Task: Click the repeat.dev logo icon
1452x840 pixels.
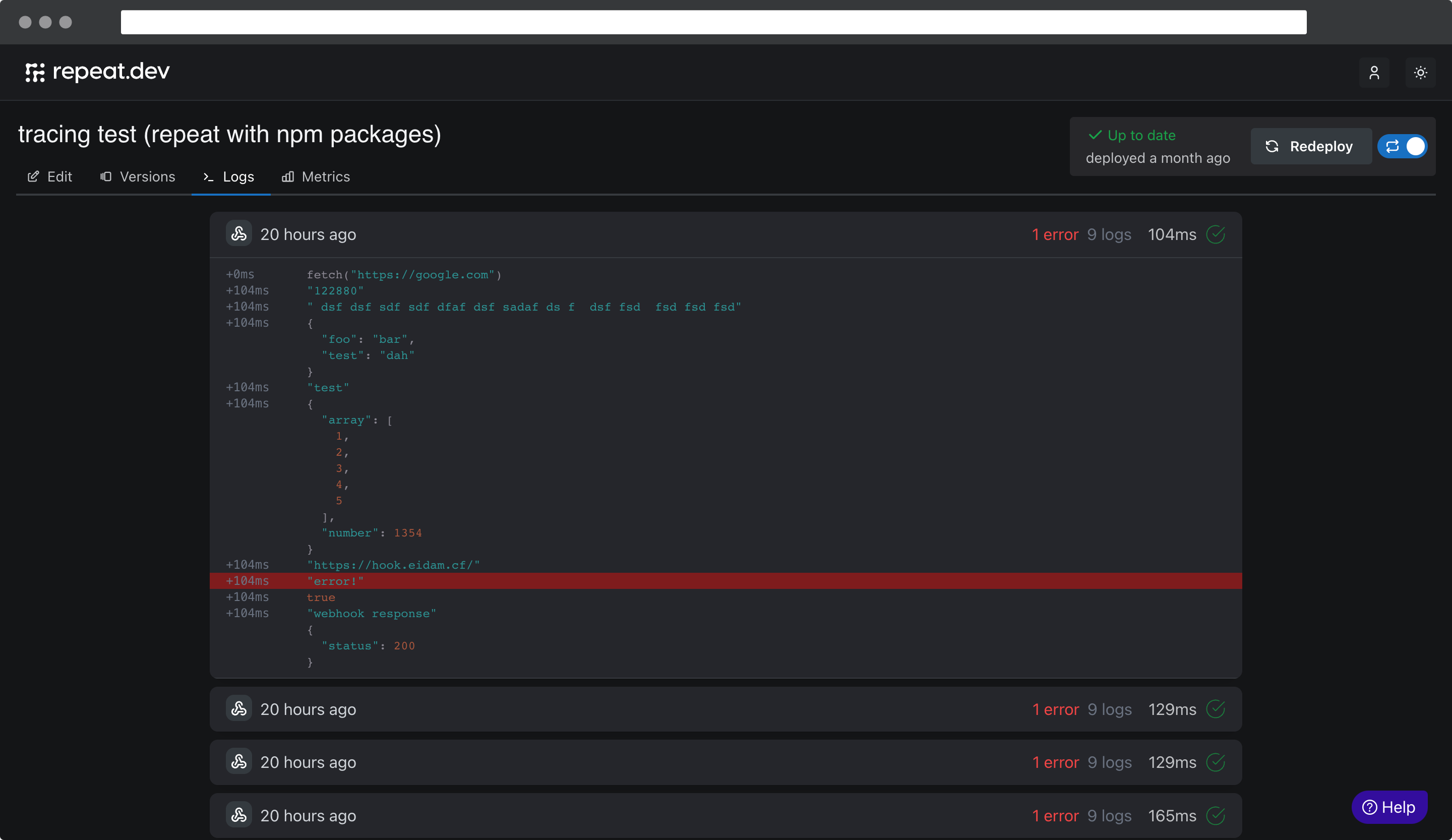Action: click(x=35, y=72)
